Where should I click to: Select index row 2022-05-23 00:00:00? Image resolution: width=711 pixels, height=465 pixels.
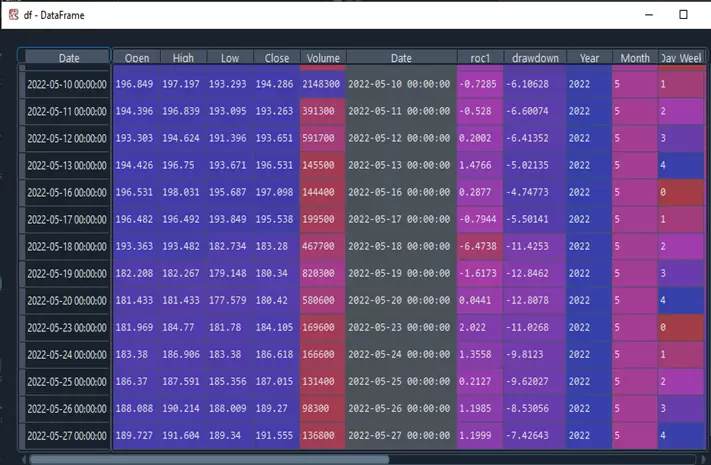pos(65,328)
